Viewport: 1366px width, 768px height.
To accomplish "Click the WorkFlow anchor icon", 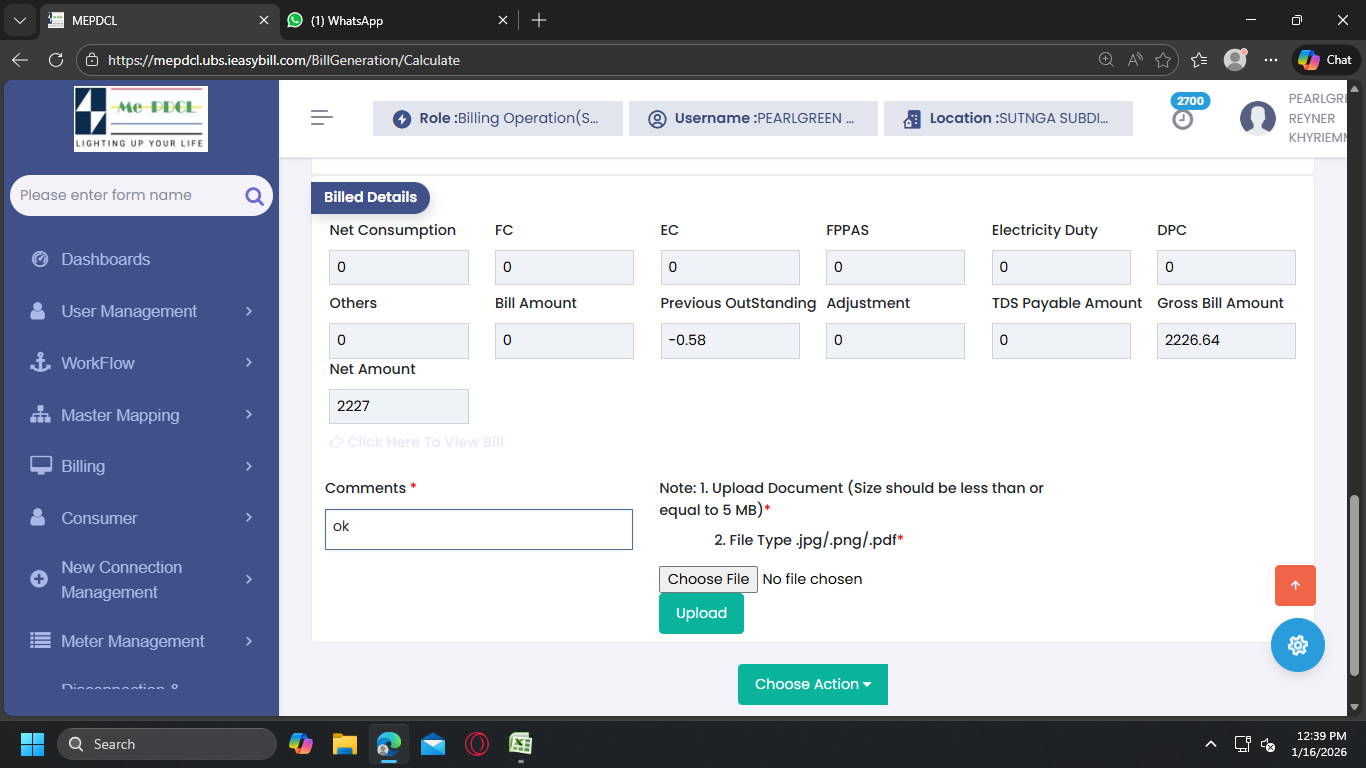I will click(x=40, y=363).
